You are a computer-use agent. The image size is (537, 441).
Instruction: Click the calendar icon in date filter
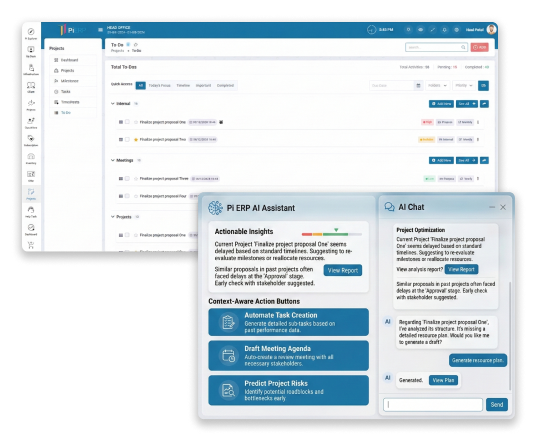[418, 86]
